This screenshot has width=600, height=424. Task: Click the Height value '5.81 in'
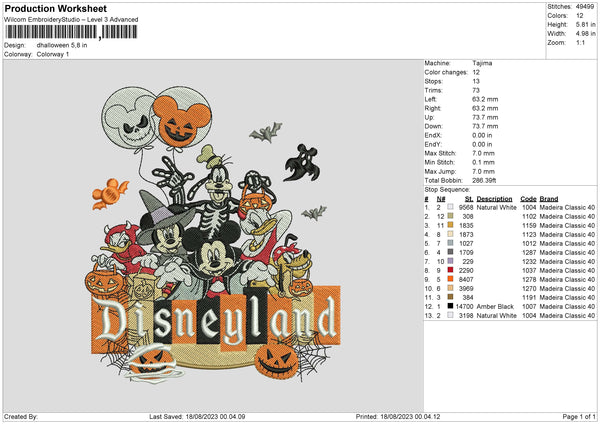pos(585,24)
